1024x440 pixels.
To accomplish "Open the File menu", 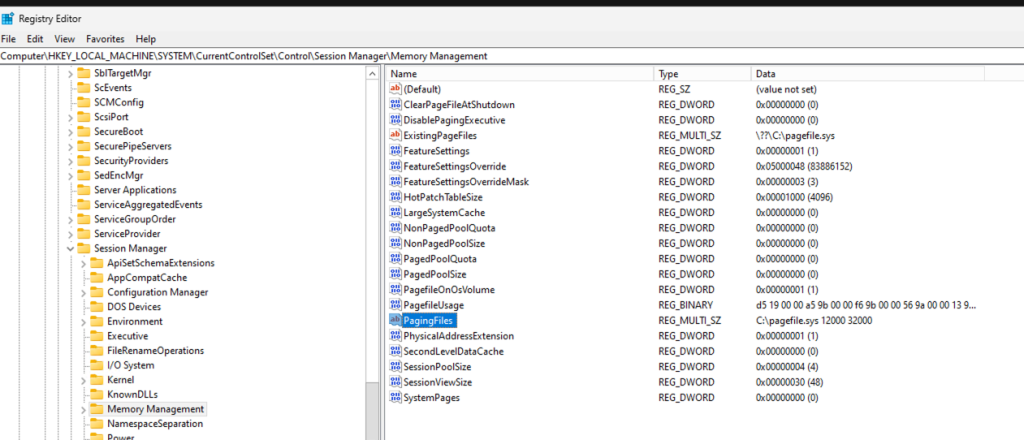I will pyautogui.click(x=9, y=38).
